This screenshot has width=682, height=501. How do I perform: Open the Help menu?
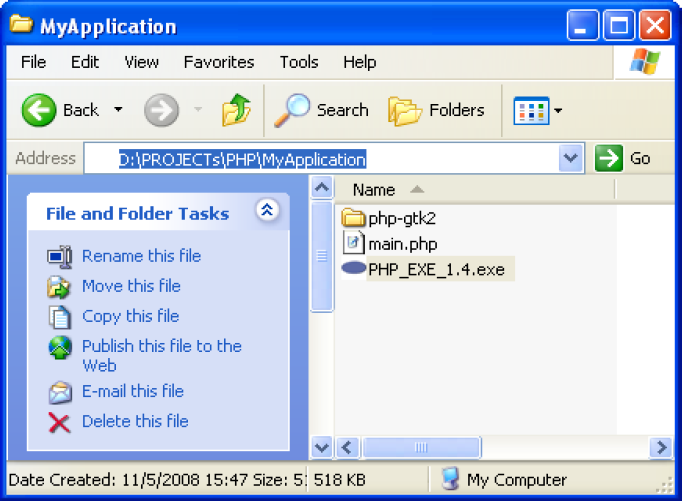(x=360, y=62)
